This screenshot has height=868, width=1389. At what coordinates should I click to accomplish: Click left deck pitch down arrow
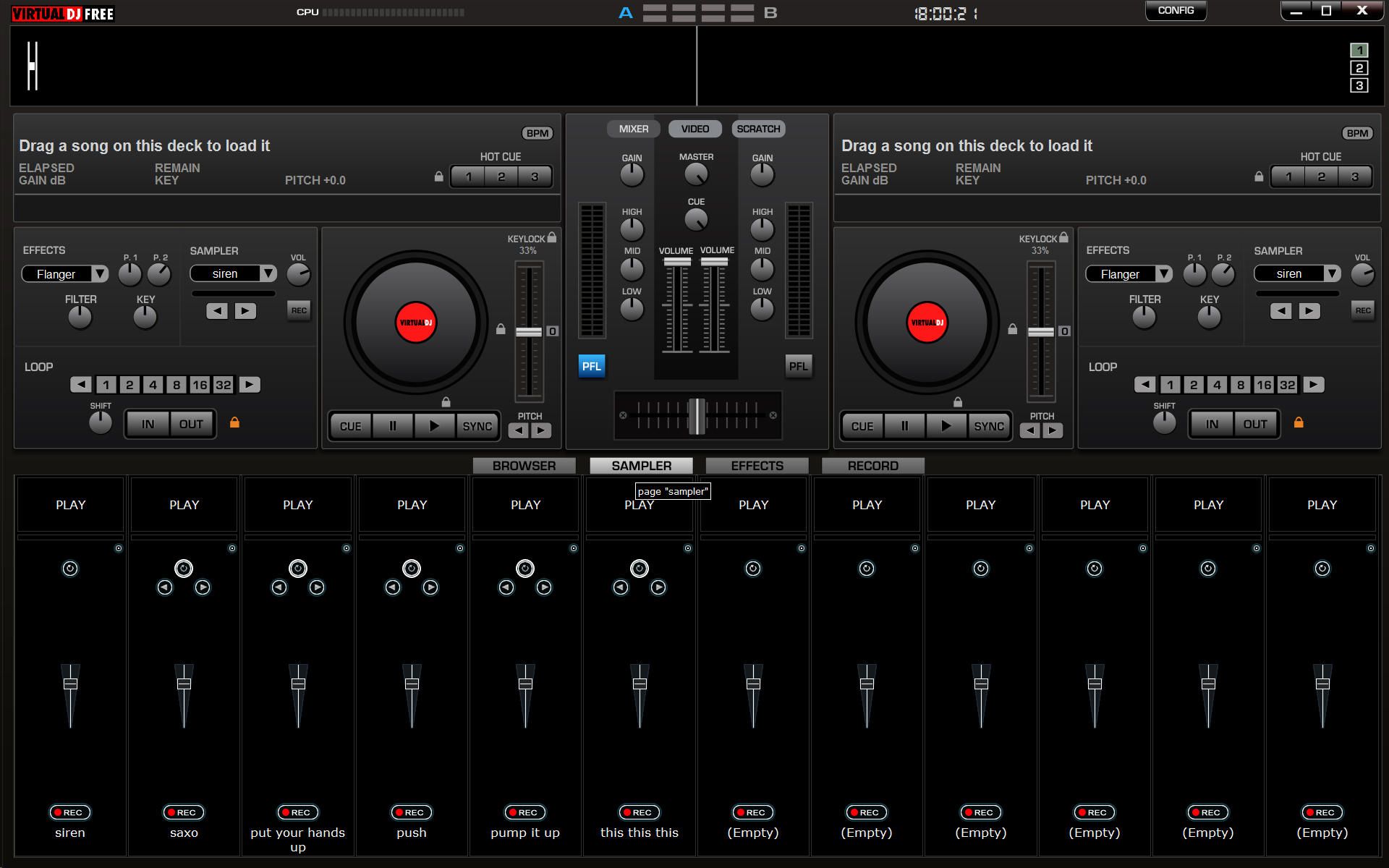click(x=518, y=431)
